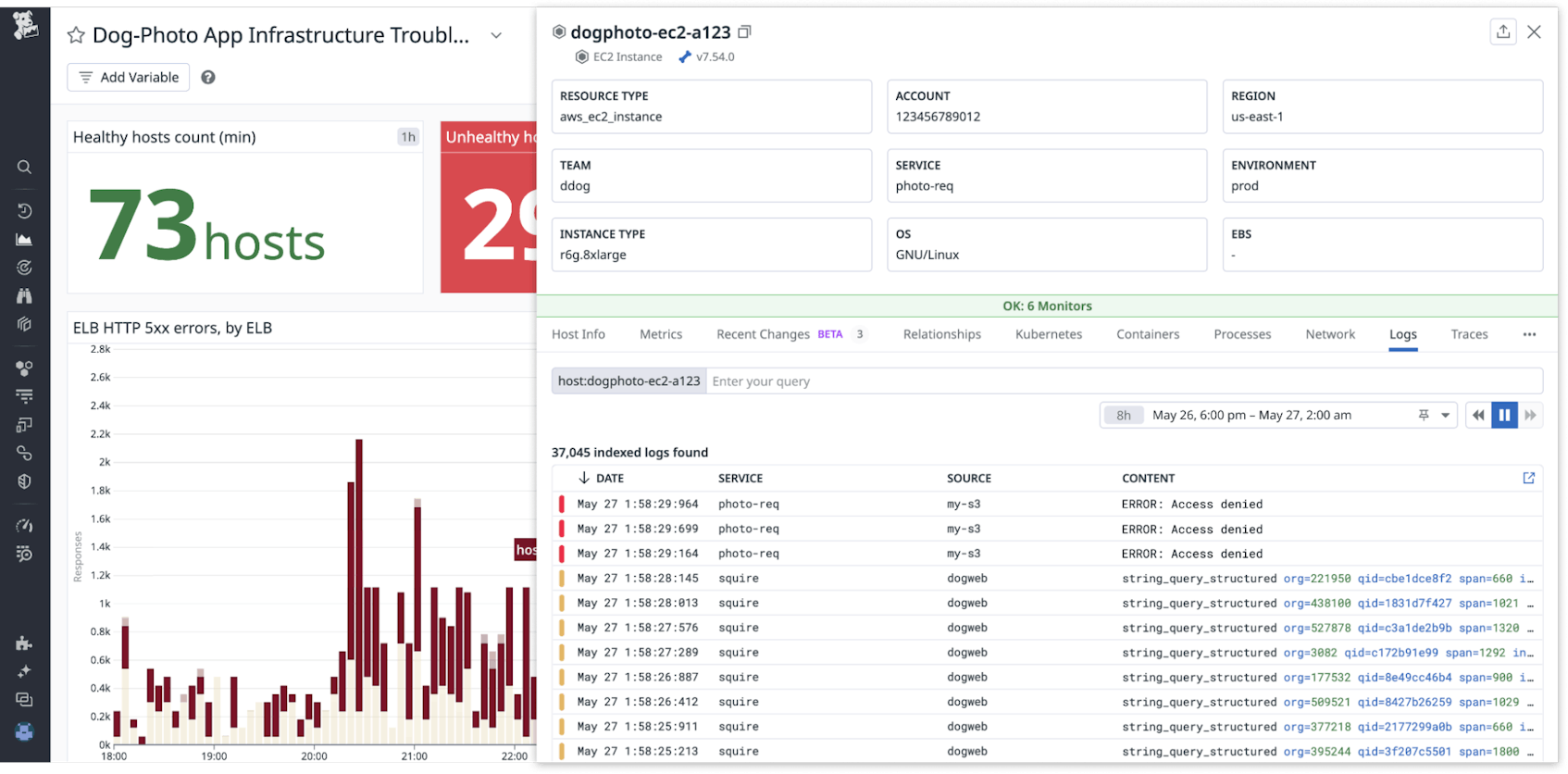Open the time range dropdown arrow
The image size is (1568, 774).
pyautogui.click(x=1445, y=416)
